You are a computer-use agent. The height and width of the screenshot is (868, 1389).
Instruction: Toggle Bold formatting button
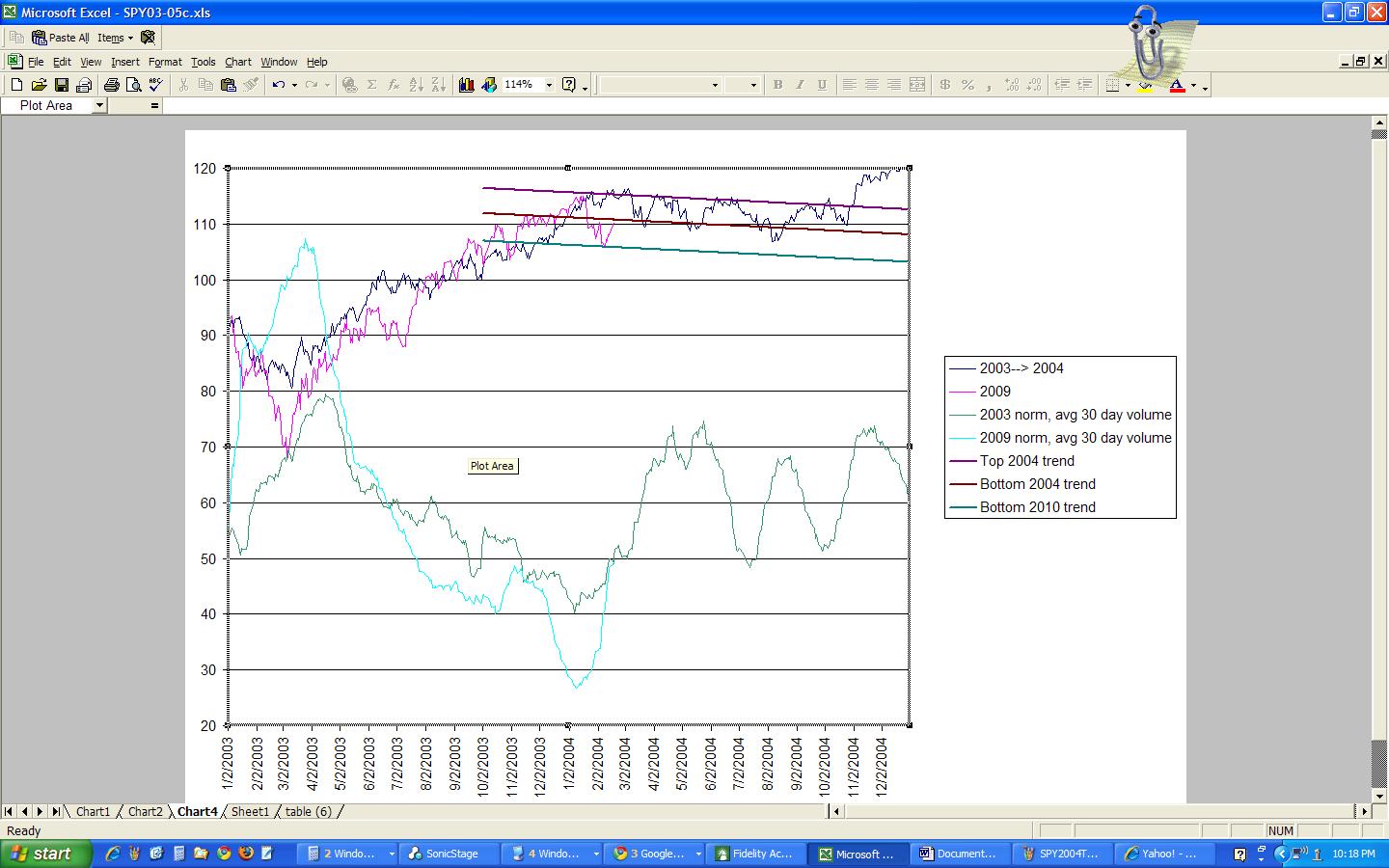coord(777,85)
